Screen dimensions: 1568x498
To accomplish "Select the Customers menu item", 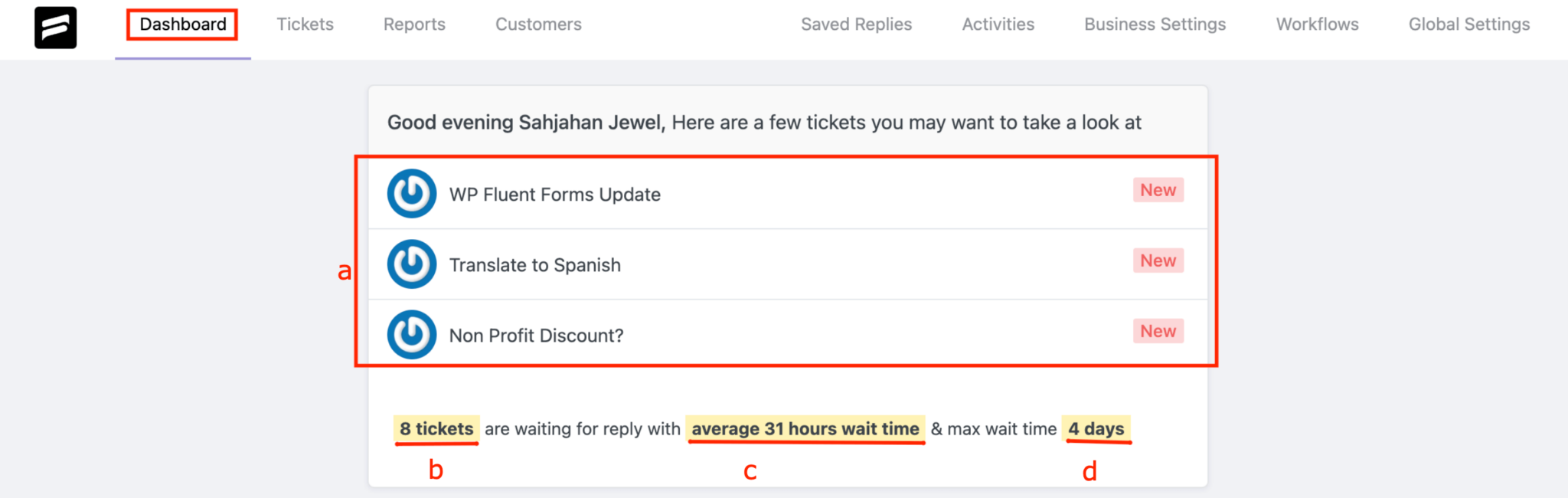I will click(538, 25).
